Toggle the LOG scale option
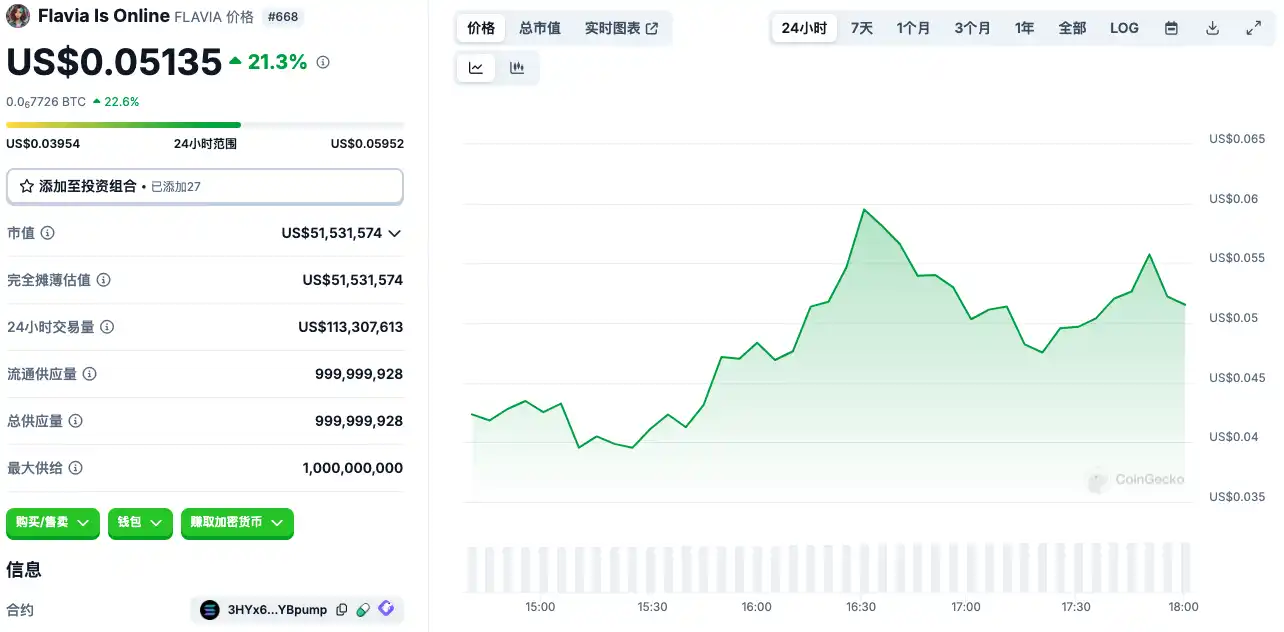Viewport: 1284px width, 632px height. click(x=1124, y=28)
